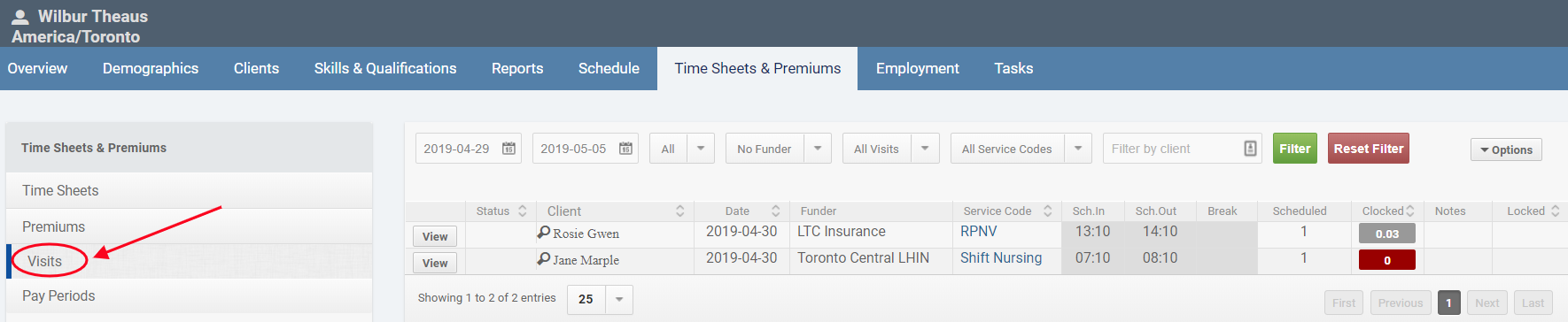Sort by Clocked column arrows
The height and width of the screenshot is (322, 1568).
(1410, 211)
